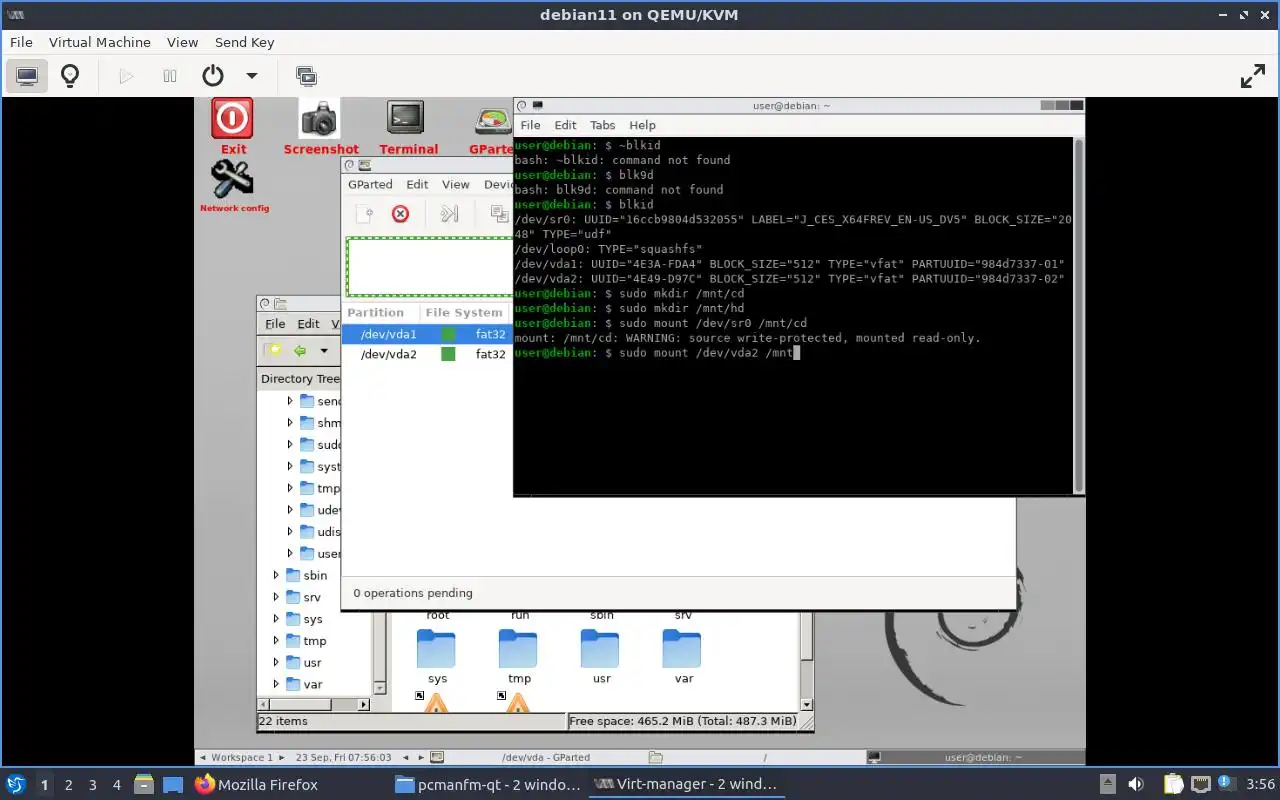Click the new partition icon in GParted toolbar
The image size is (1280, 800).
(x=365, y=213)
